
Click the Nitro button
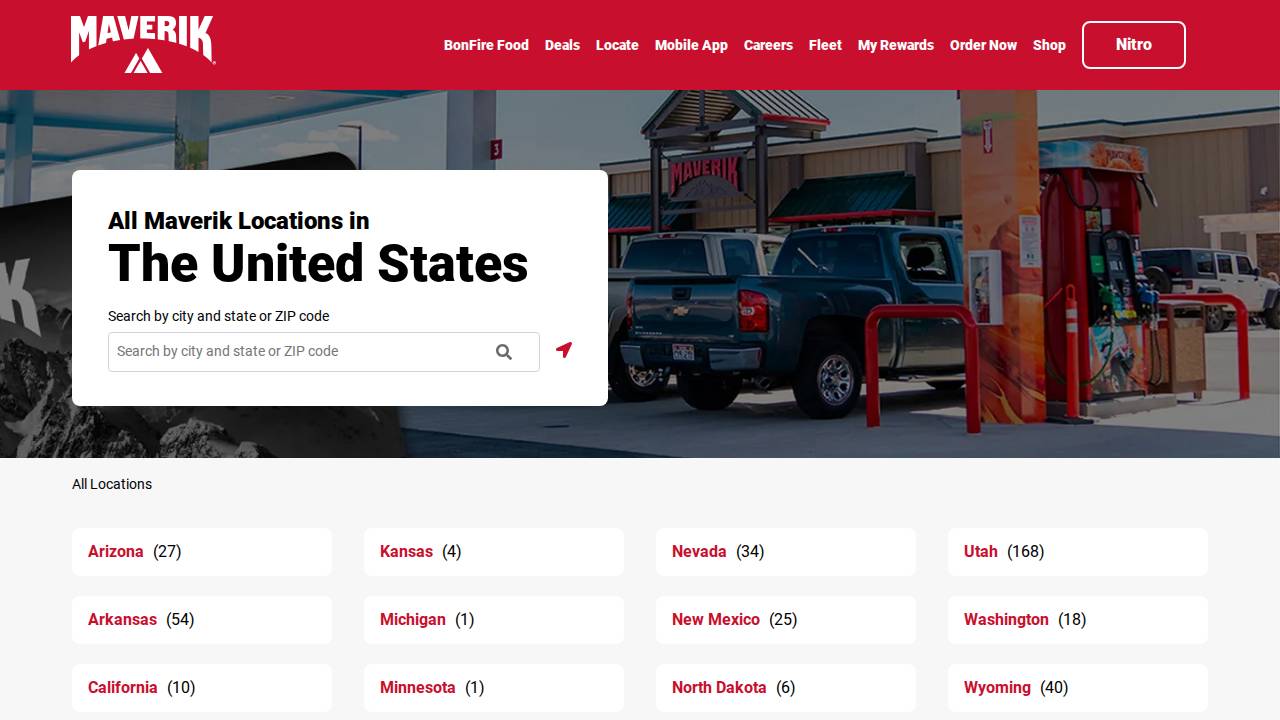click(1133, 45)
